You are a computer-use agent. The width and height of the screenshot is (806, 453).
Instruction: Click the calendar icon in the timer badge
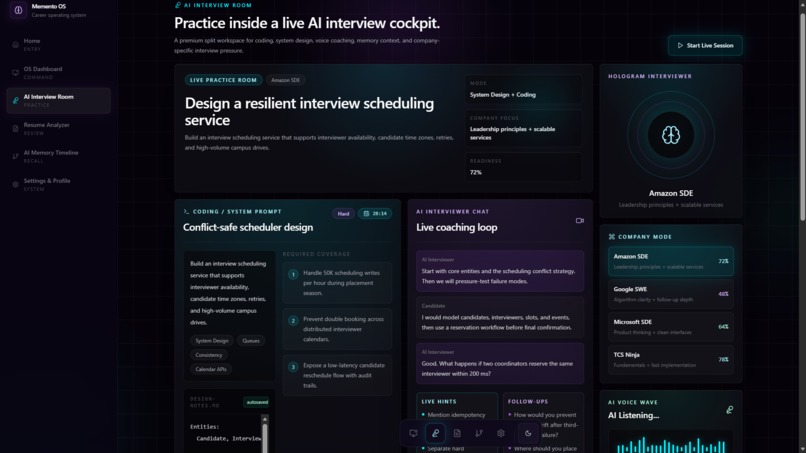(367, 213)
